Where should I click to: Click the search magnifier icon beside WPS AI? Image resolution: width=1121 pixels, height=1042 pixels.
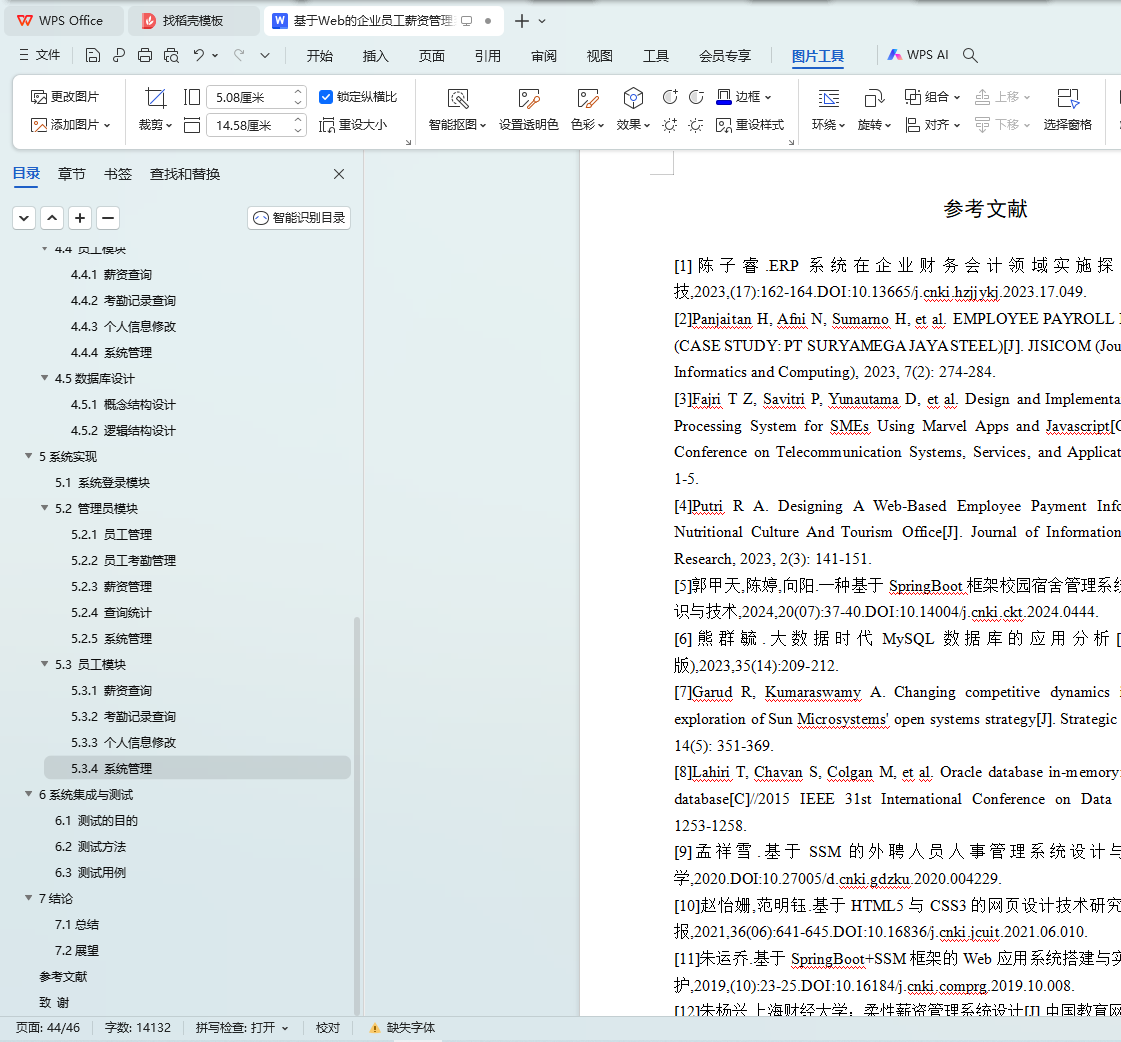point(969,55)
